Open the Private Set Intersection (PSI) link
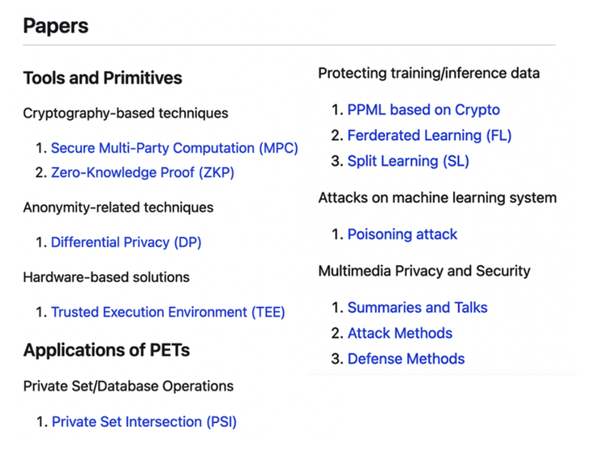 point(144,421)
